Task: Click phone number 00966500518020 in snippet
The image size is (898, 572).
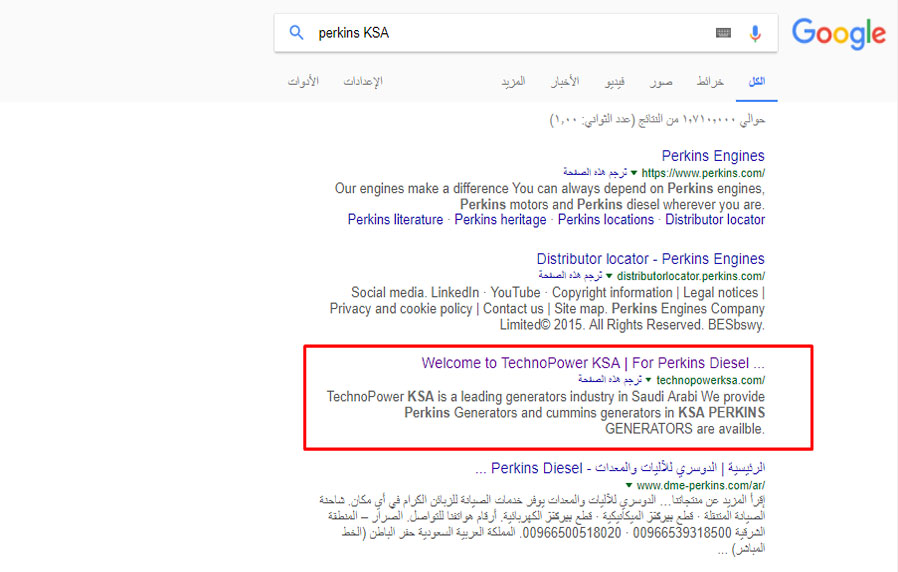Action: point(572,533)
